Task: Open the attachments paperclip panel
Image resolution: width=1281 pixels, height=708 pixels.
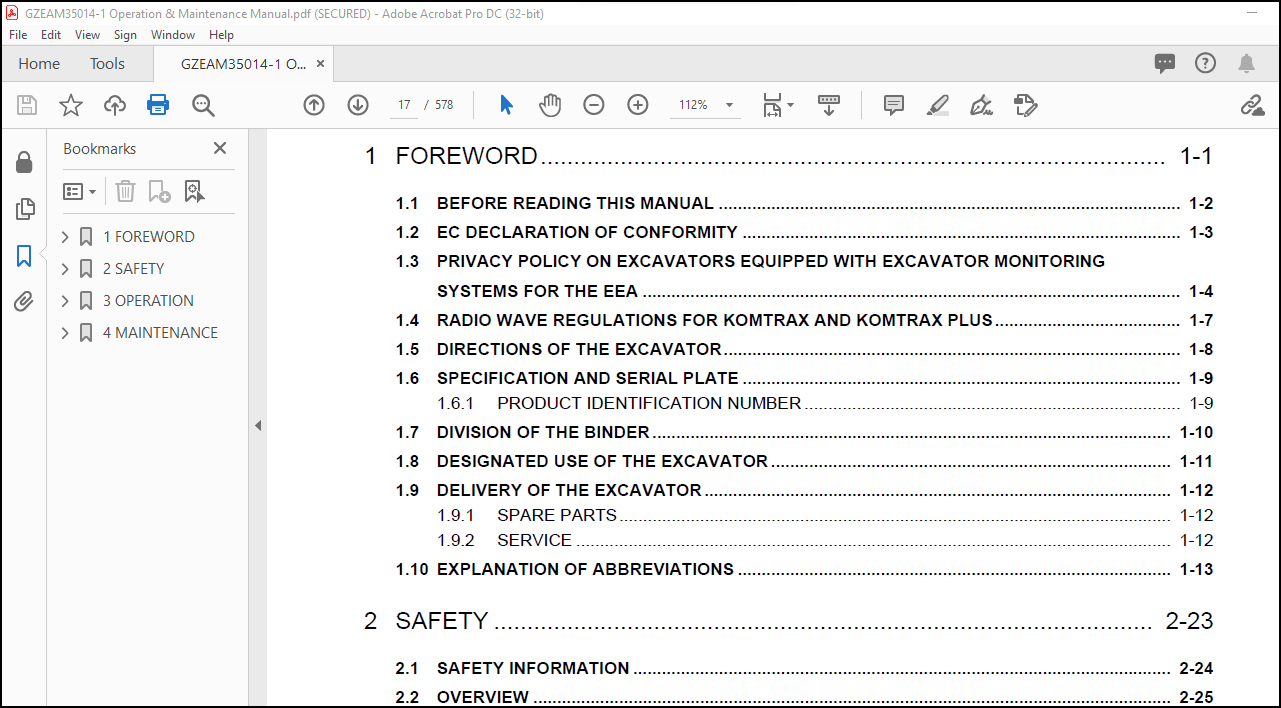Action: (24, 301)
